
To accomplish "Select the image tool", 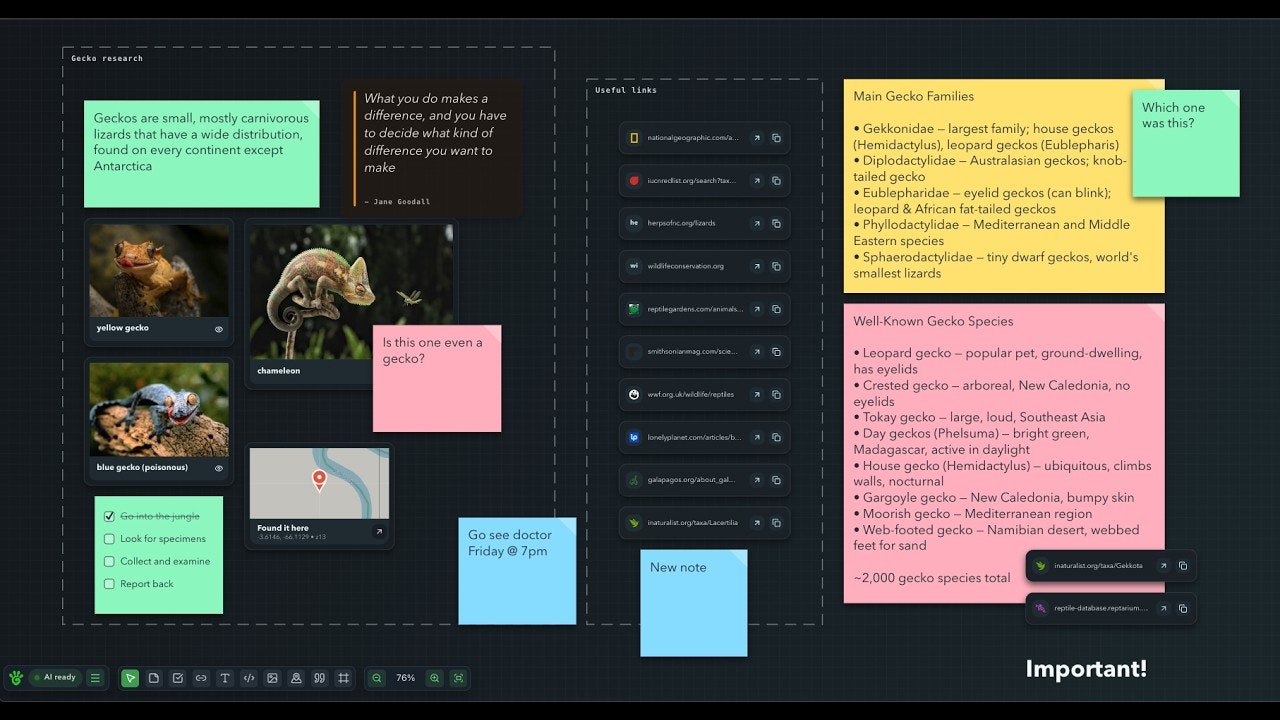I will tap(272, 678).
